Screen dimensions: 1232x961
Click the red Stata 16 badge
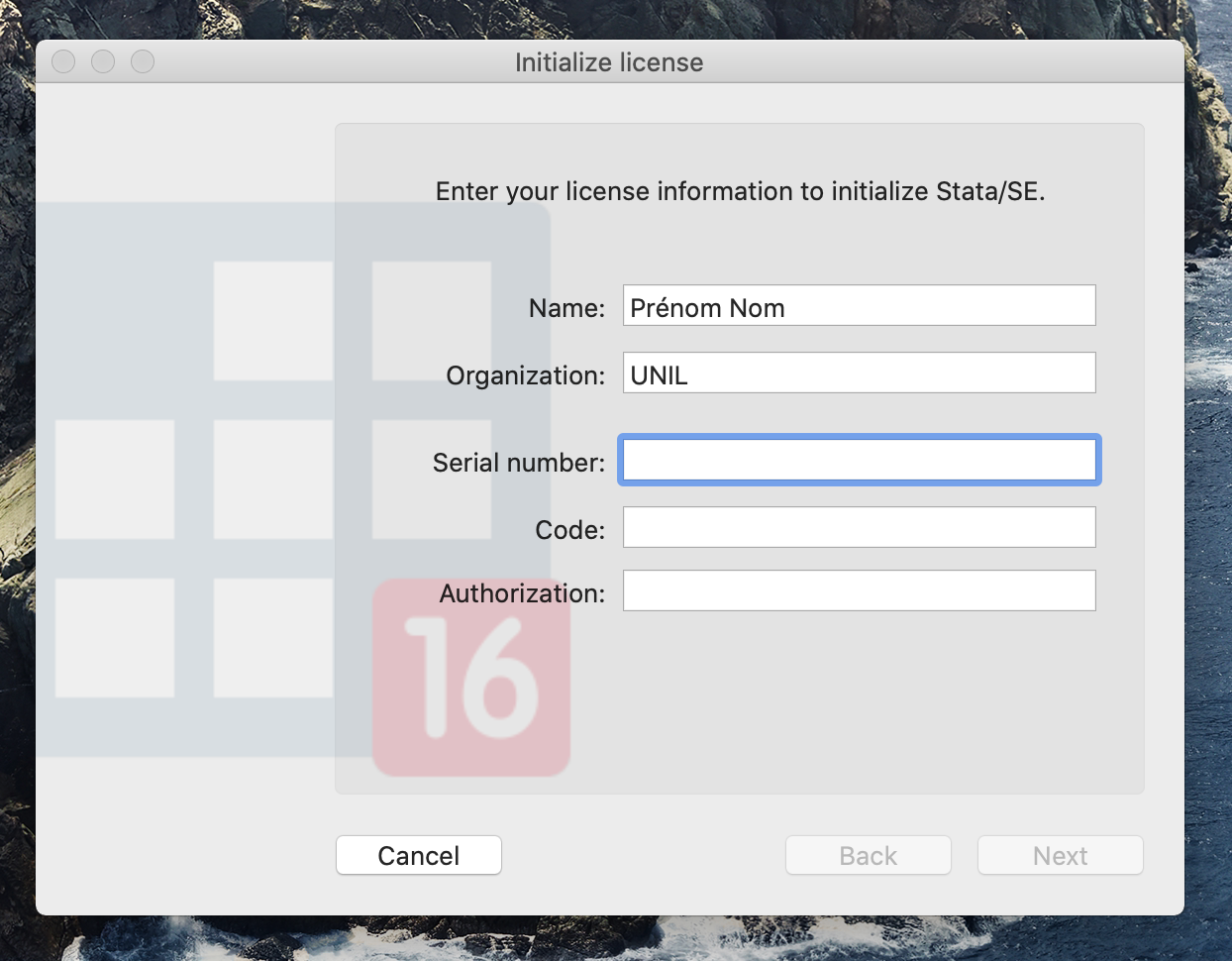click(471, 678)
